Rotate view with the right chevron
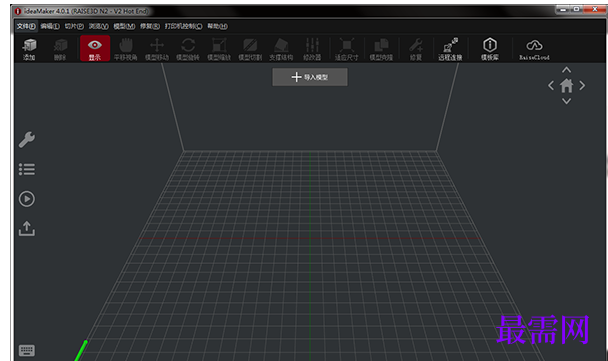Image resolution: width=608 pixels, height=361 pixels. [x=582, y=85]
